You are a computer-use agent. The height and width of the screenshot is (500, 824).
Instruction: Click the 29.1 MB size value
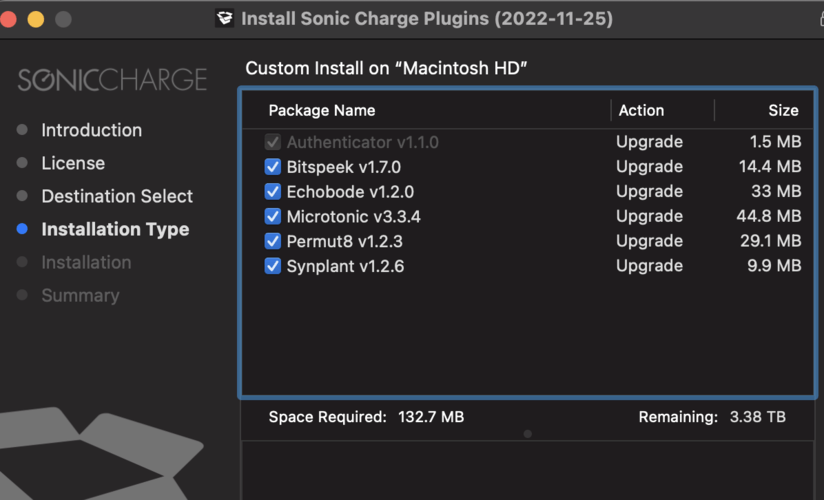[x=770, y=241]
